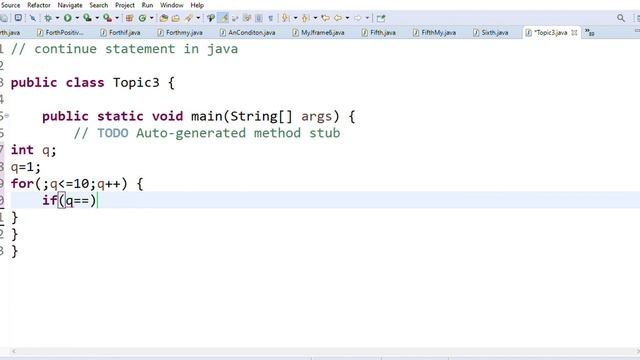Image resolution: width=640 pixels, height=360 pixels.
Task: Click the Next Annotation icon
Action: 285,18
